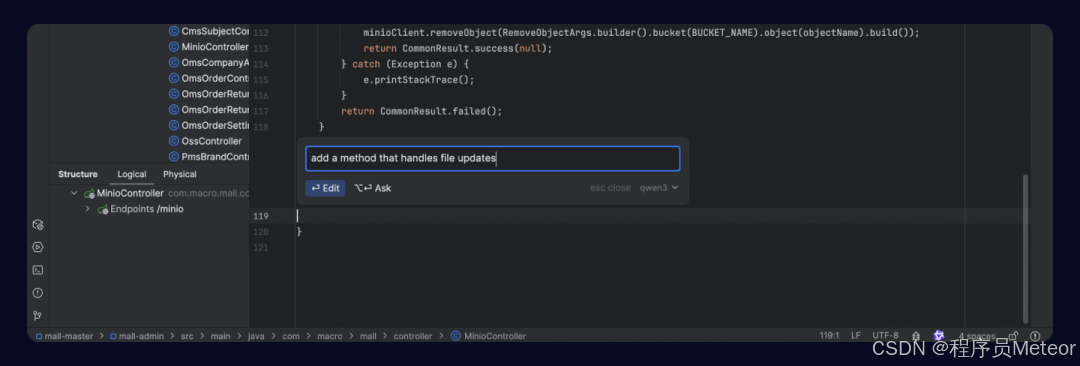Click the 119:1 cursor position indicator
This screenshot has width=1080, height=366.
tap(829, 336)
